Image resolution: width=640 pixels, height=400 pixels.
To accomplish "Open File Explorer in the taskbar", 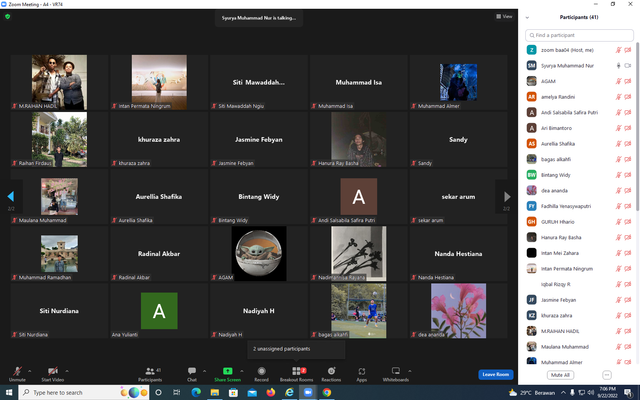I will pos(215,392).
